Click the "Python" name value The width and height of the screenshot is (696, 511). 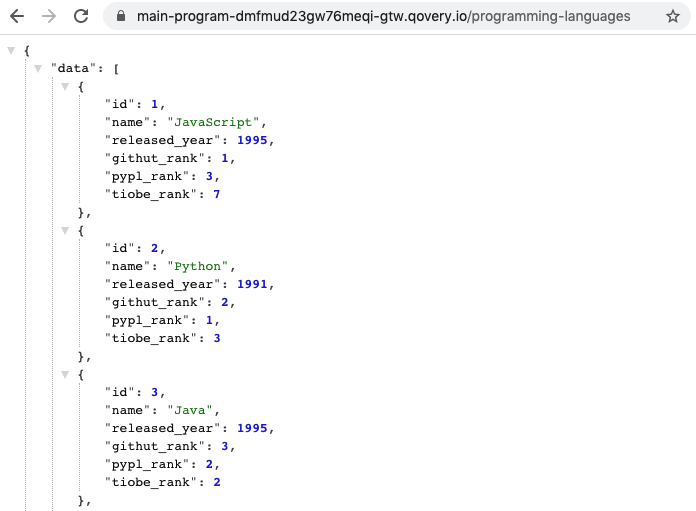point(198,266)
